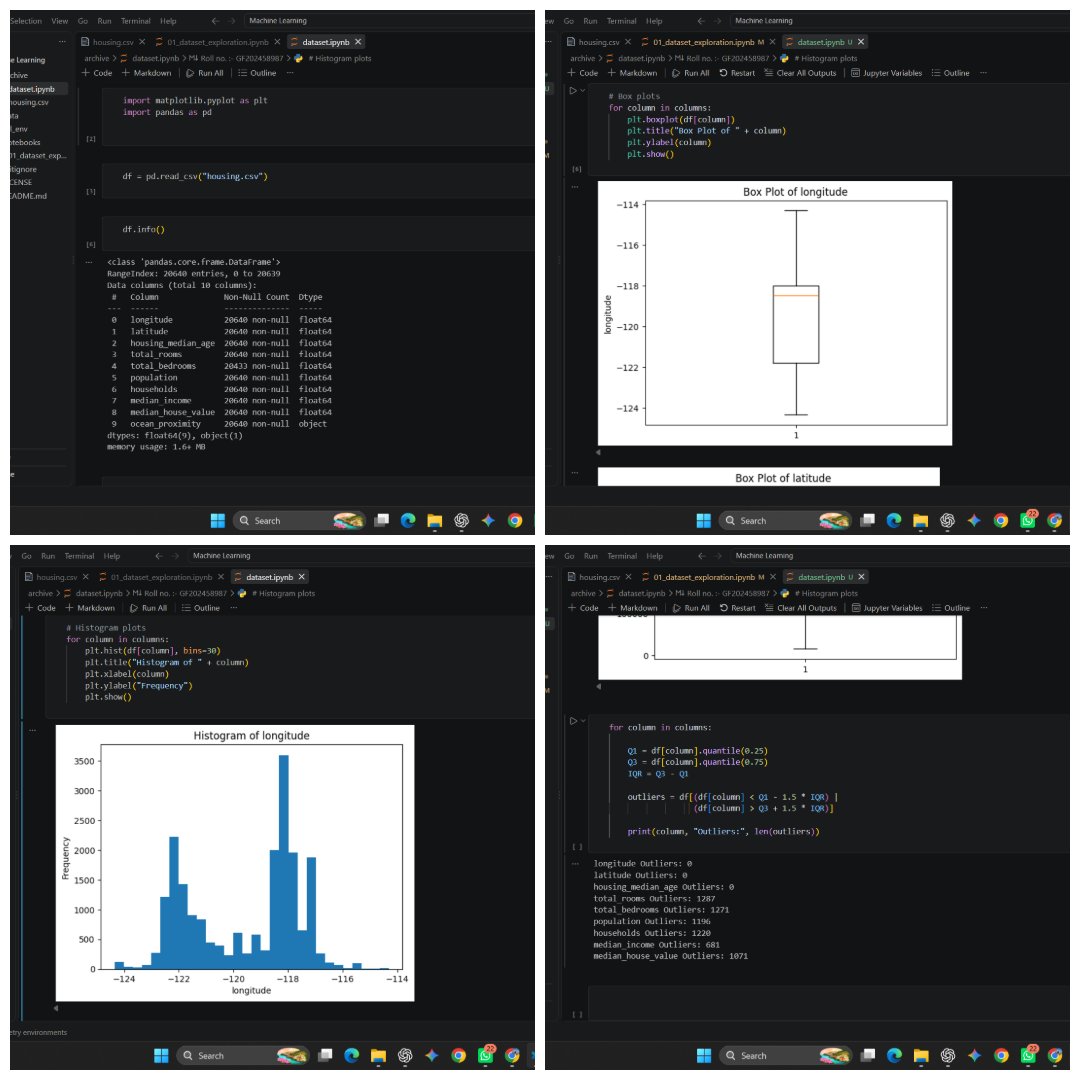Image resolution: width=1080 pixels, height=1080 pixels.
Task: Open Microsoft Edge in top-left screenshot taskbar
Action: pyautogui.click(x=408, y=521)
